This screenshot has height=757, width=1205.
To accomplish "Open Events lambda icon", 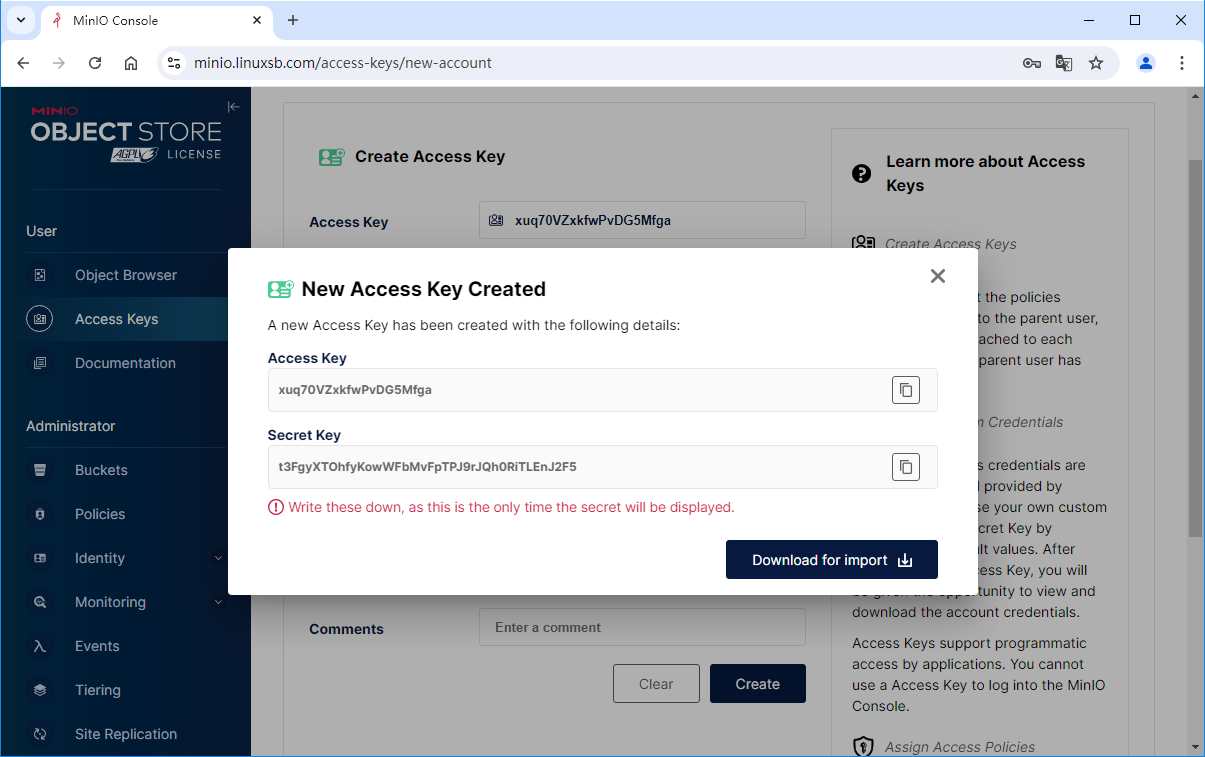I will pyautogui.click(x=40, y=646).
